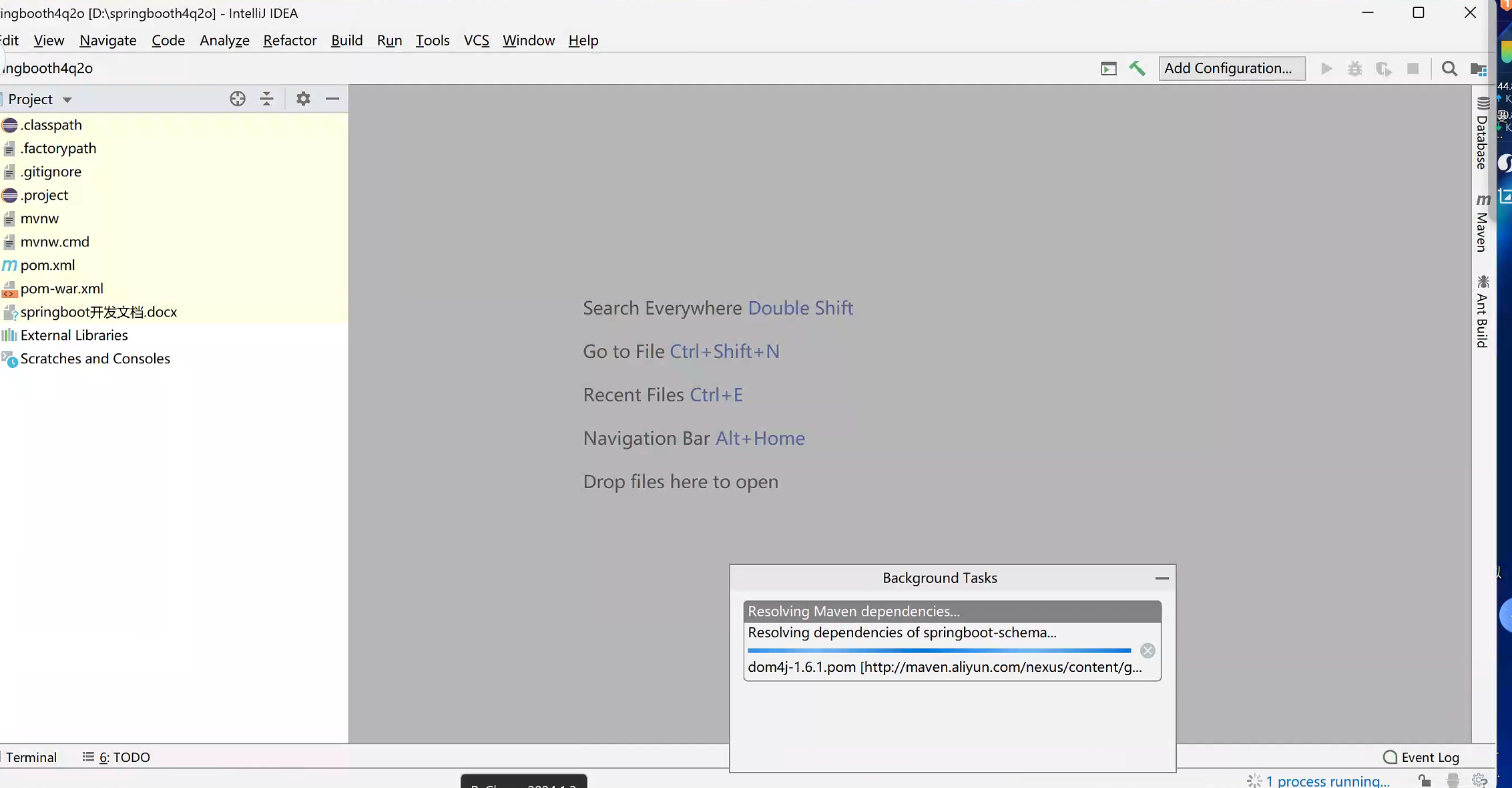Screen dimensions: 1512x788
Task: Collapse all items in Project panel
Action: pyautogui.click(x=266, y=99)
